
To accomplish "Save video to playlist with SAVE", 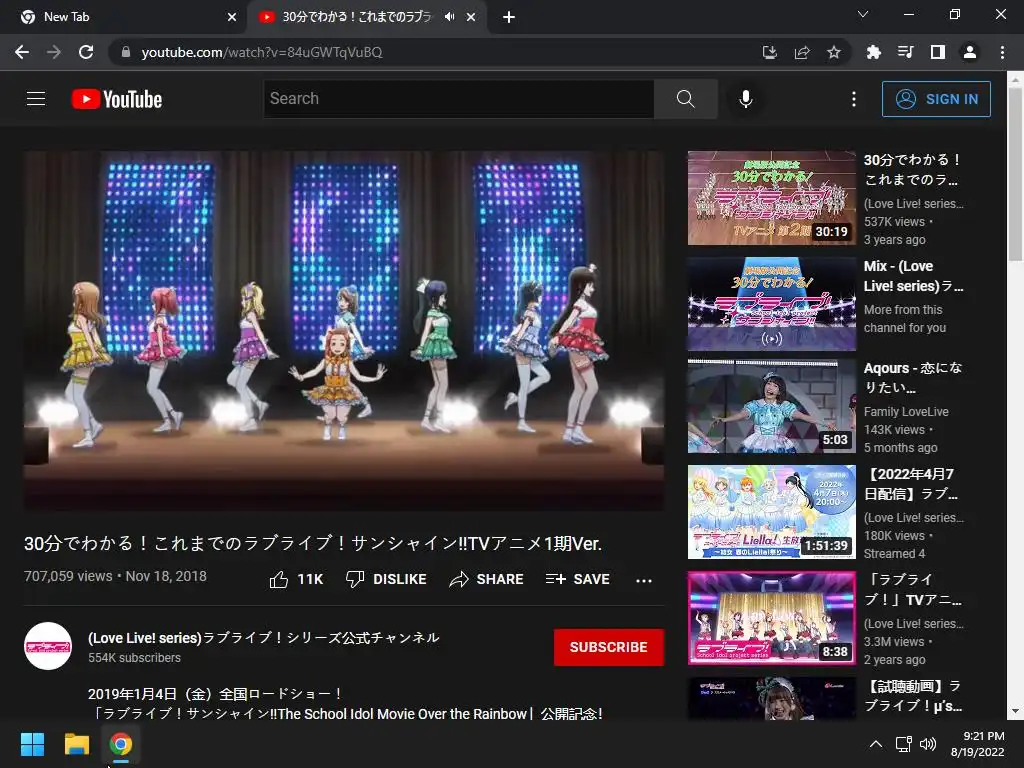I will tap(578, 579).
